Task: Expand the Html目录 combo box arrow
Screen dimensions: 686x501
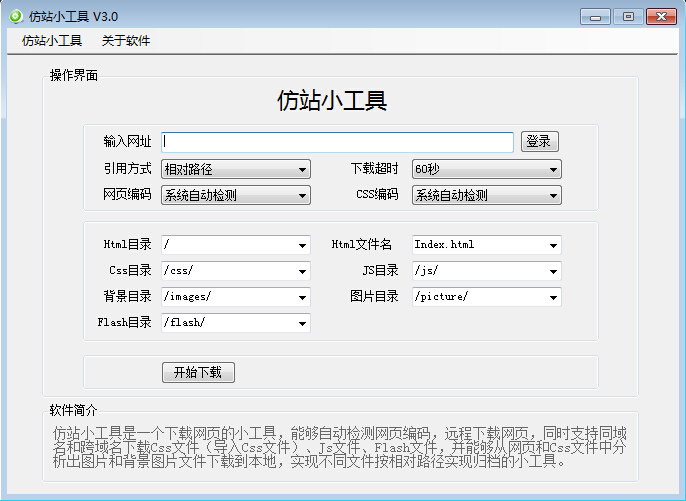Action: pos(302,246)
